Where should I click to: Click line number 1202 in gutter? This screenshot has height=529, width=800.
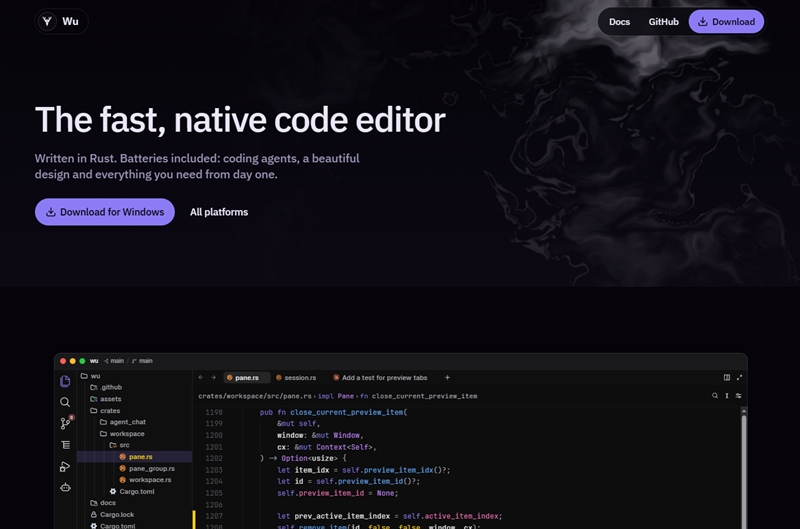click(x=214, y=458)
